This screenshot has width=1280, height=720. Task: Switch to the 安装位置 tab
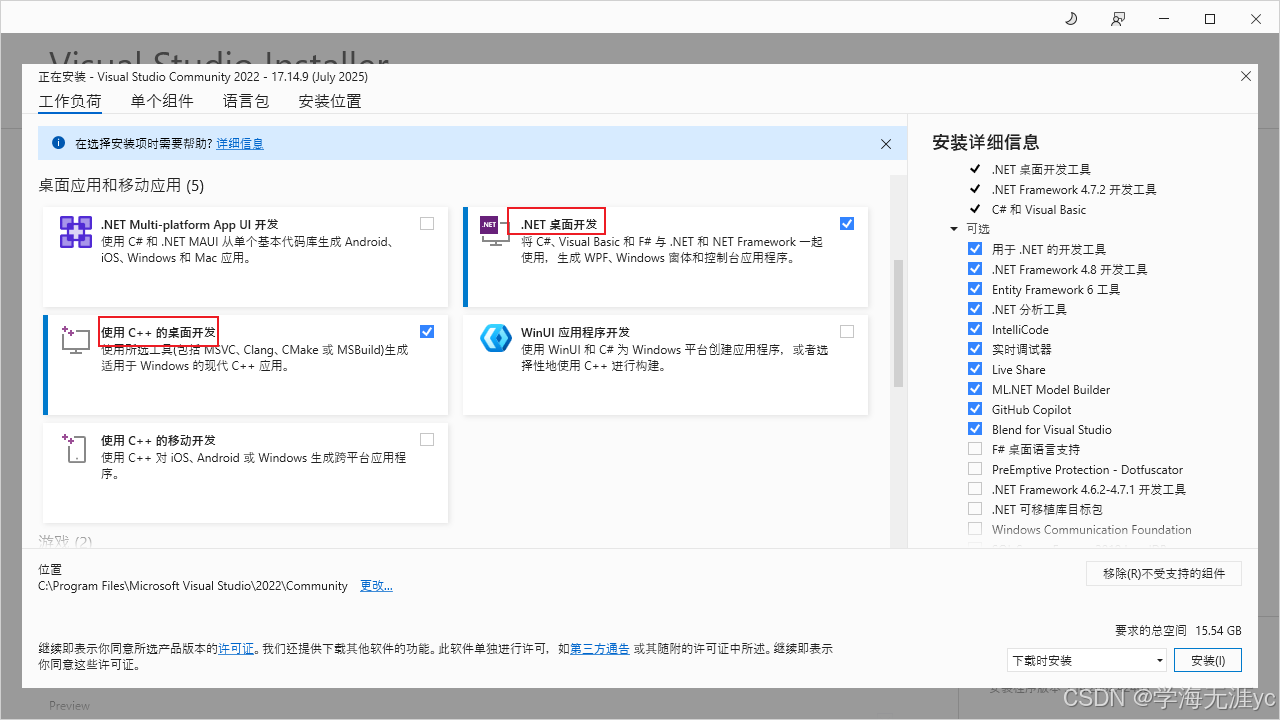pyautogui.click(x=330, y=101)
